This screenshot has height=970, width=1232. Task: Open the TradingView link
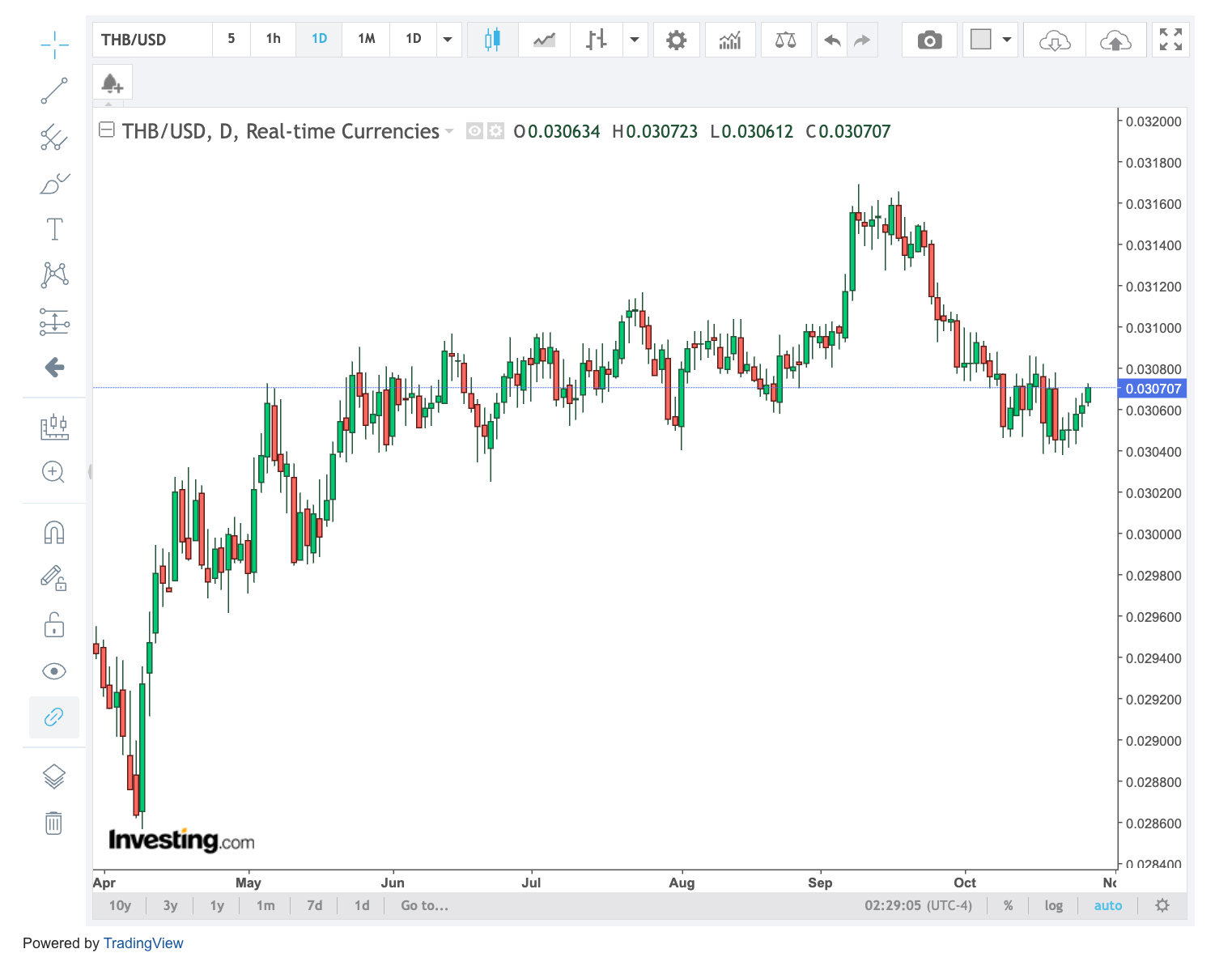[143, 943]
